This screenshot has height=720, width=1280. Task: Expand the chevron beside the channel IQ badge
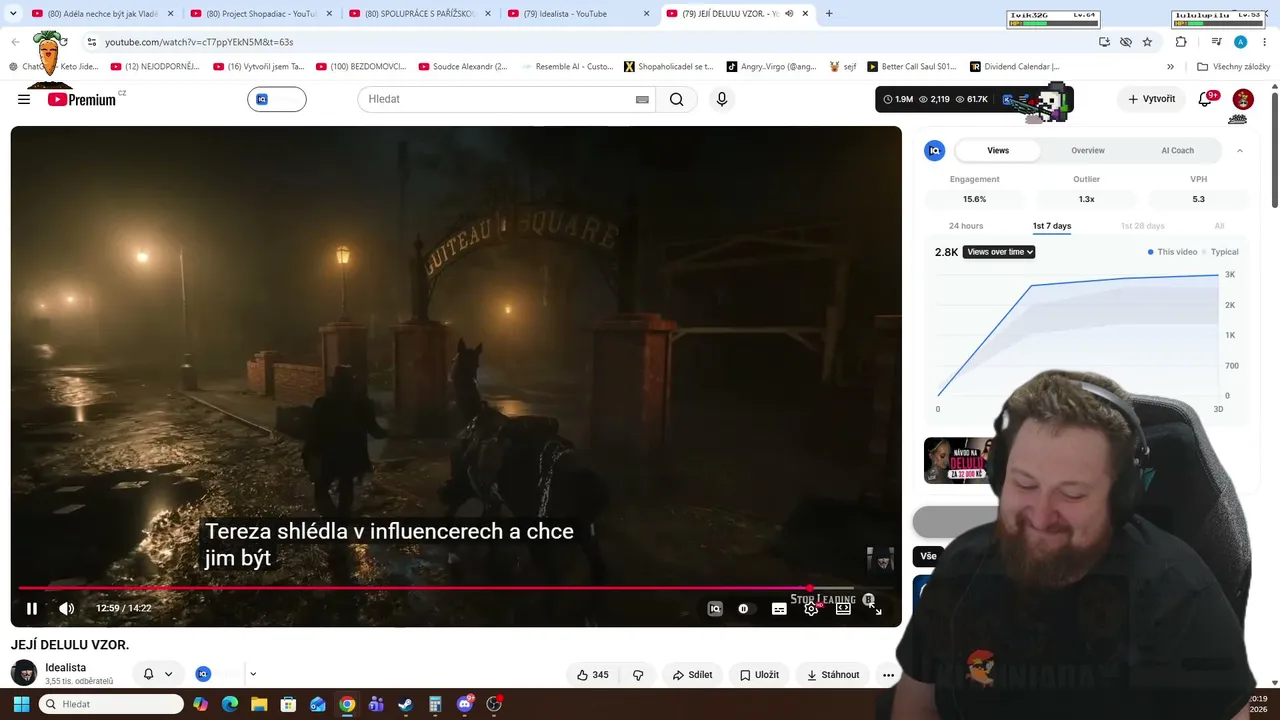click(x=253, y=674)
